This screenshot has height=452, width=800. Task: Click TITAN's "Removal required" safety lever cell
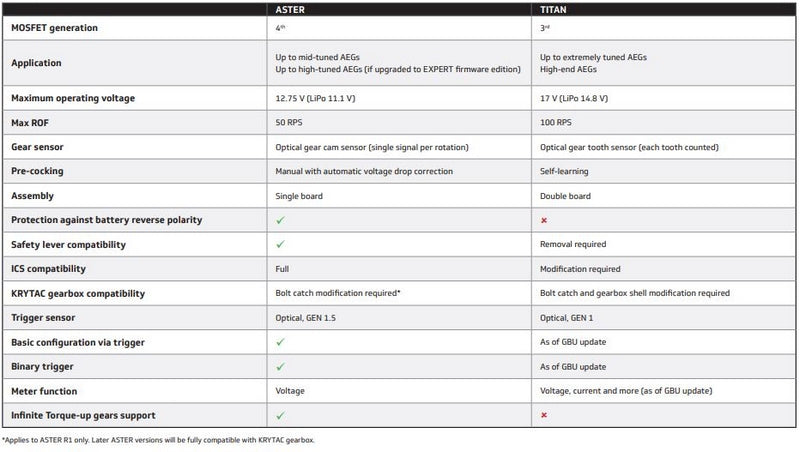pyautogui.click(x=574, y=244)
